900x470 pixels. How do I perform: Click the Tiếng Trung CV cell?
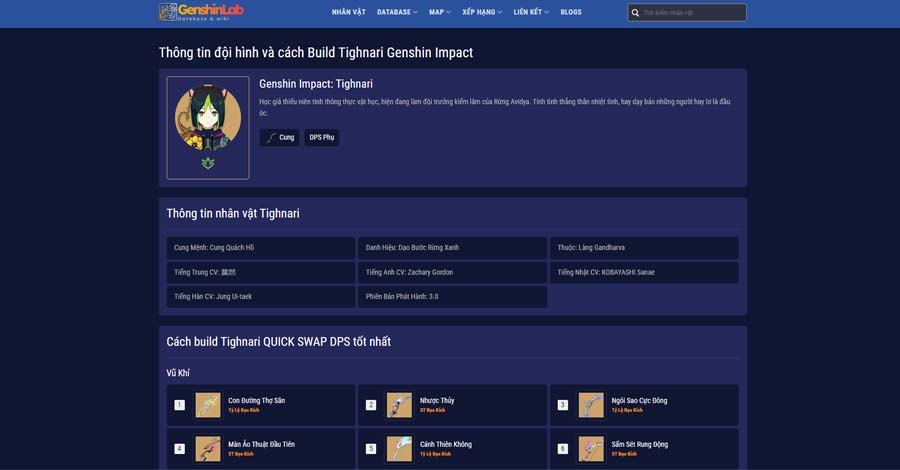[261, 273]
